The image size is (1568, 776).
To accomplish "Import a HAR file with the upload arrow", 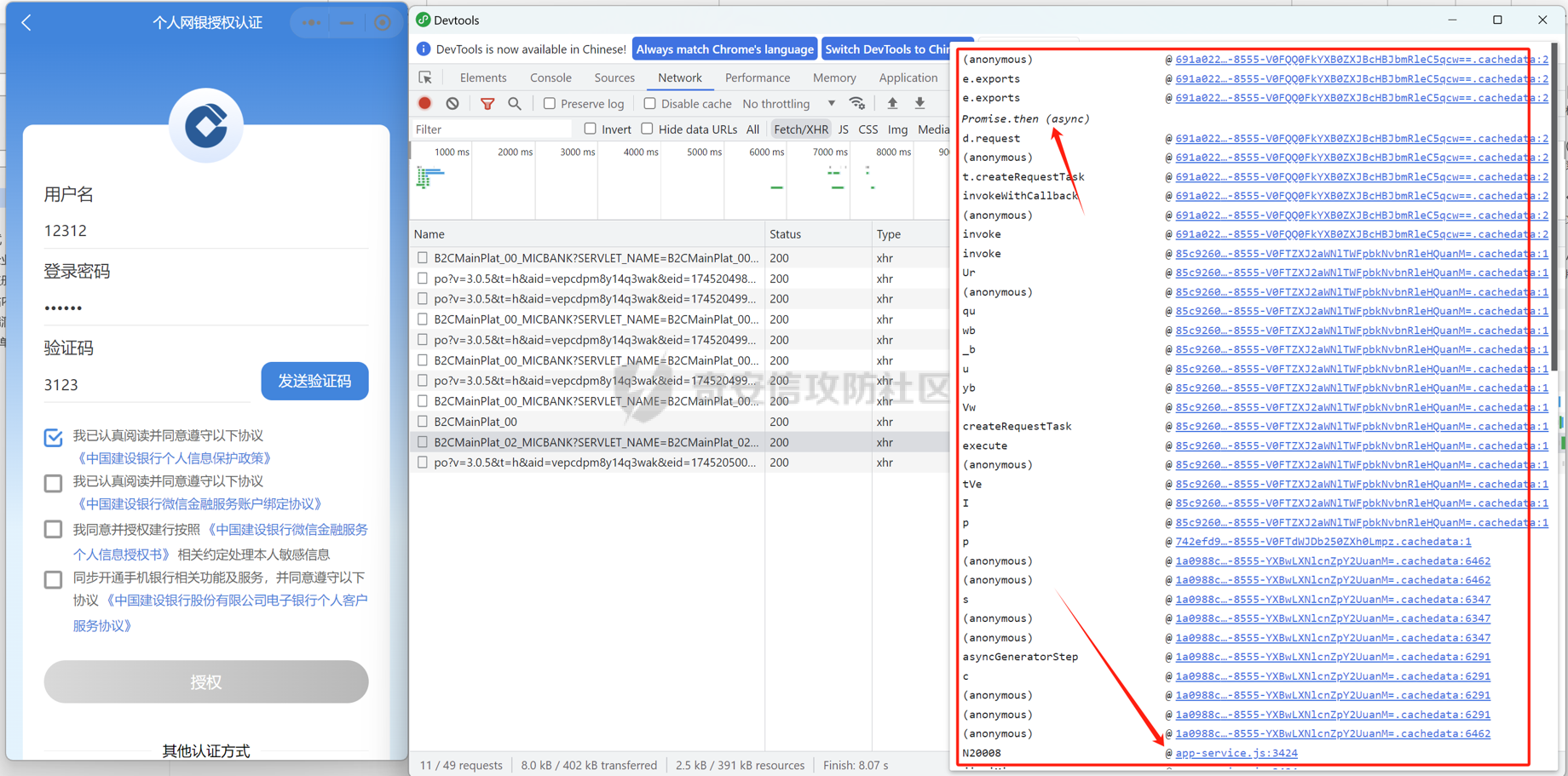I will click(x=892, y=103).
